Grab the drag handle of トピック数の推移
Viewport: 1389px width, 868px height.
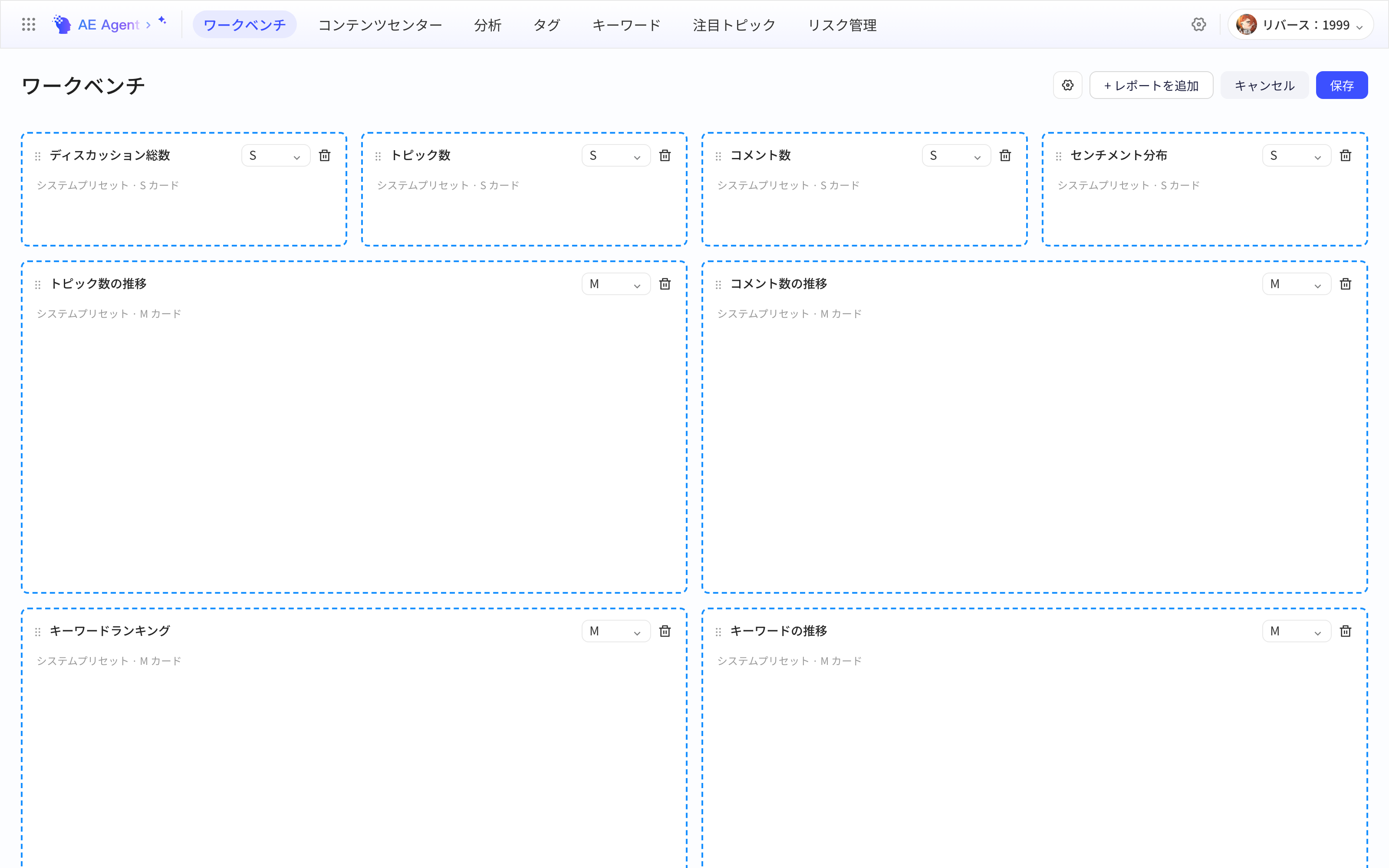(38, 285)
